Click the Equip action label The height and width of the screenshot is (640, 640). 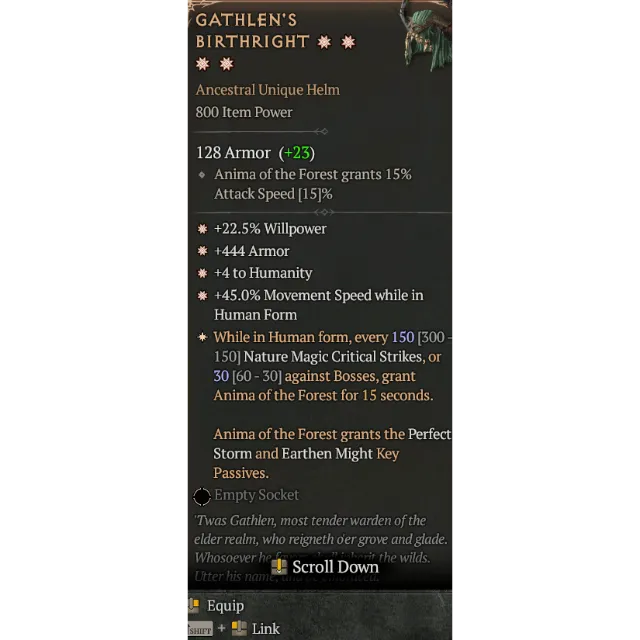225,606
